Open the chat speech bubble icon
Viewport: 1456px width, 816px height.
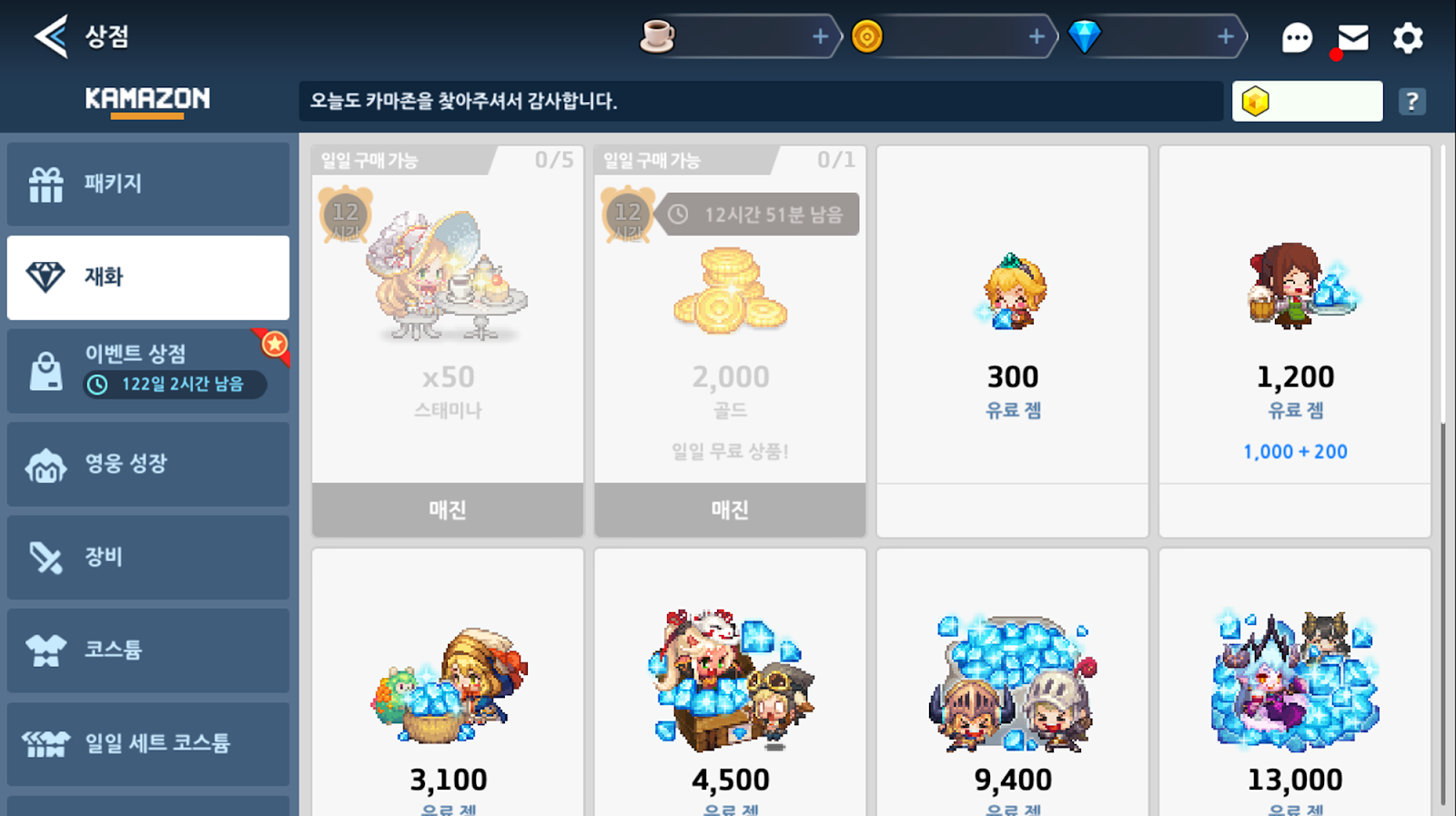1297,37
